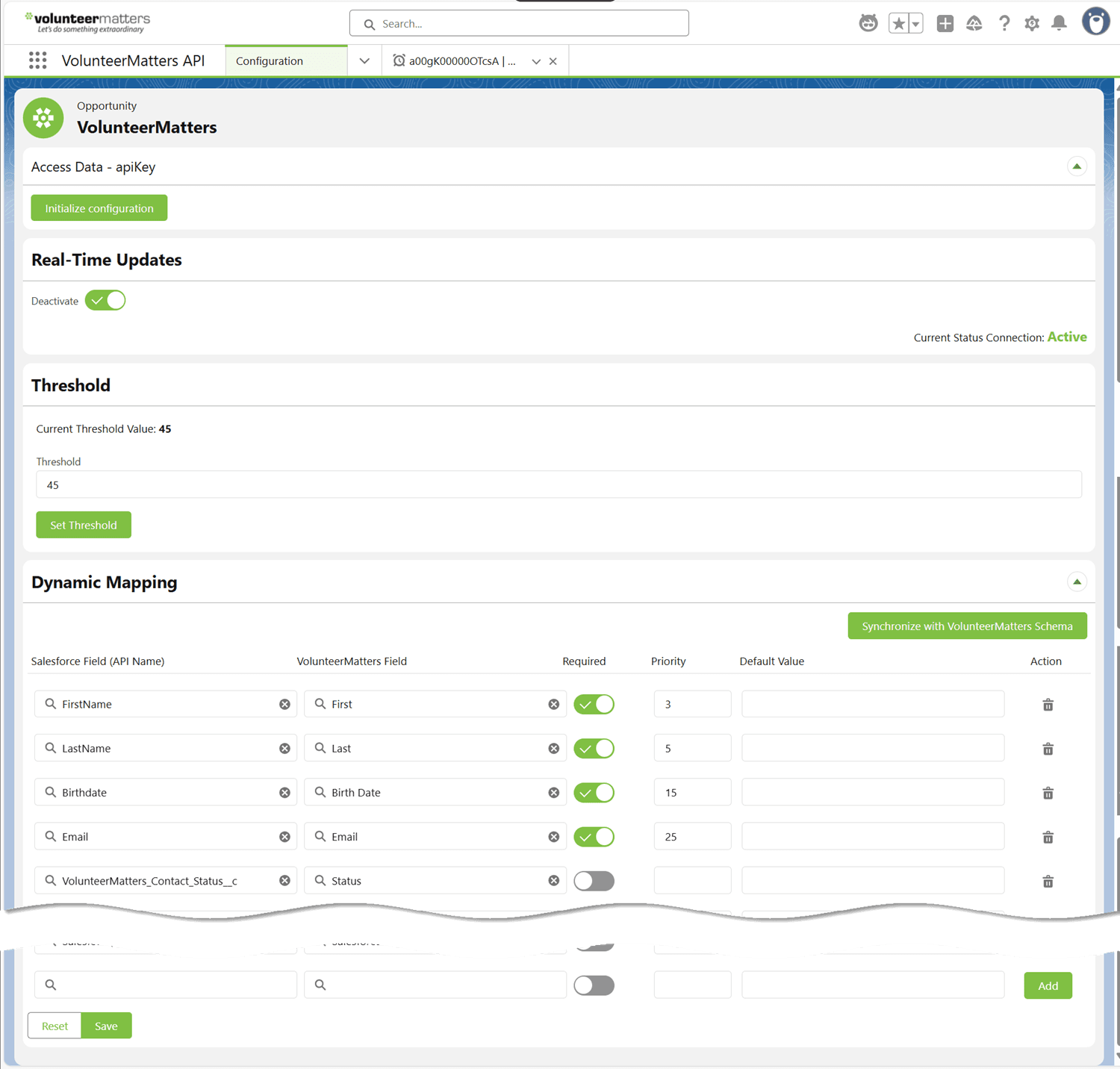Open the a00gK00000OTcsA tab dropdown chevron
The height and width of the screenshot is (1069, 1120).
[x=535, y=61]
